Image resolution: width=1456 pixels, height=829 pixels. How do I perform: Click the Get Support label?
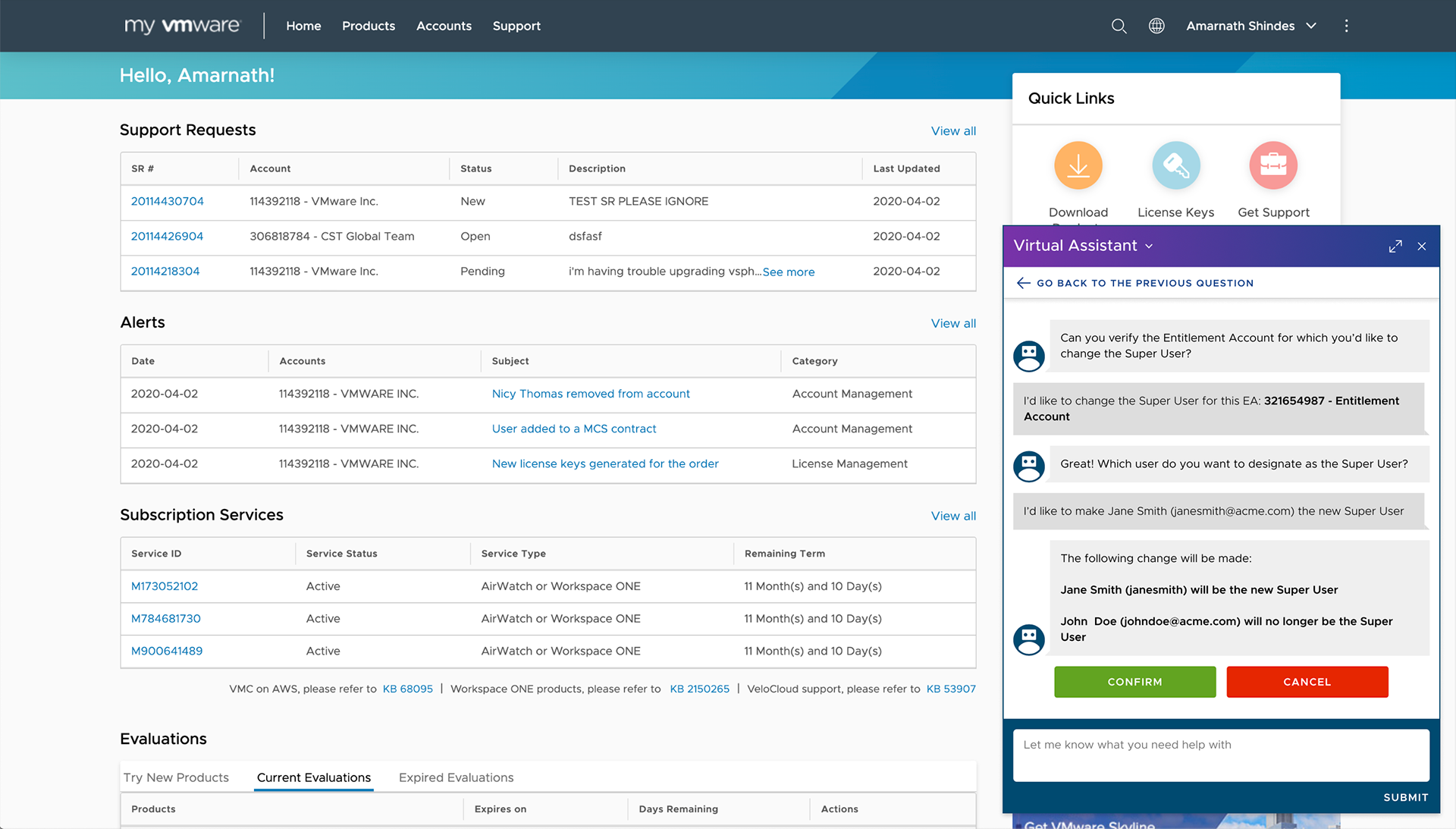click(x=1273, y=212)
